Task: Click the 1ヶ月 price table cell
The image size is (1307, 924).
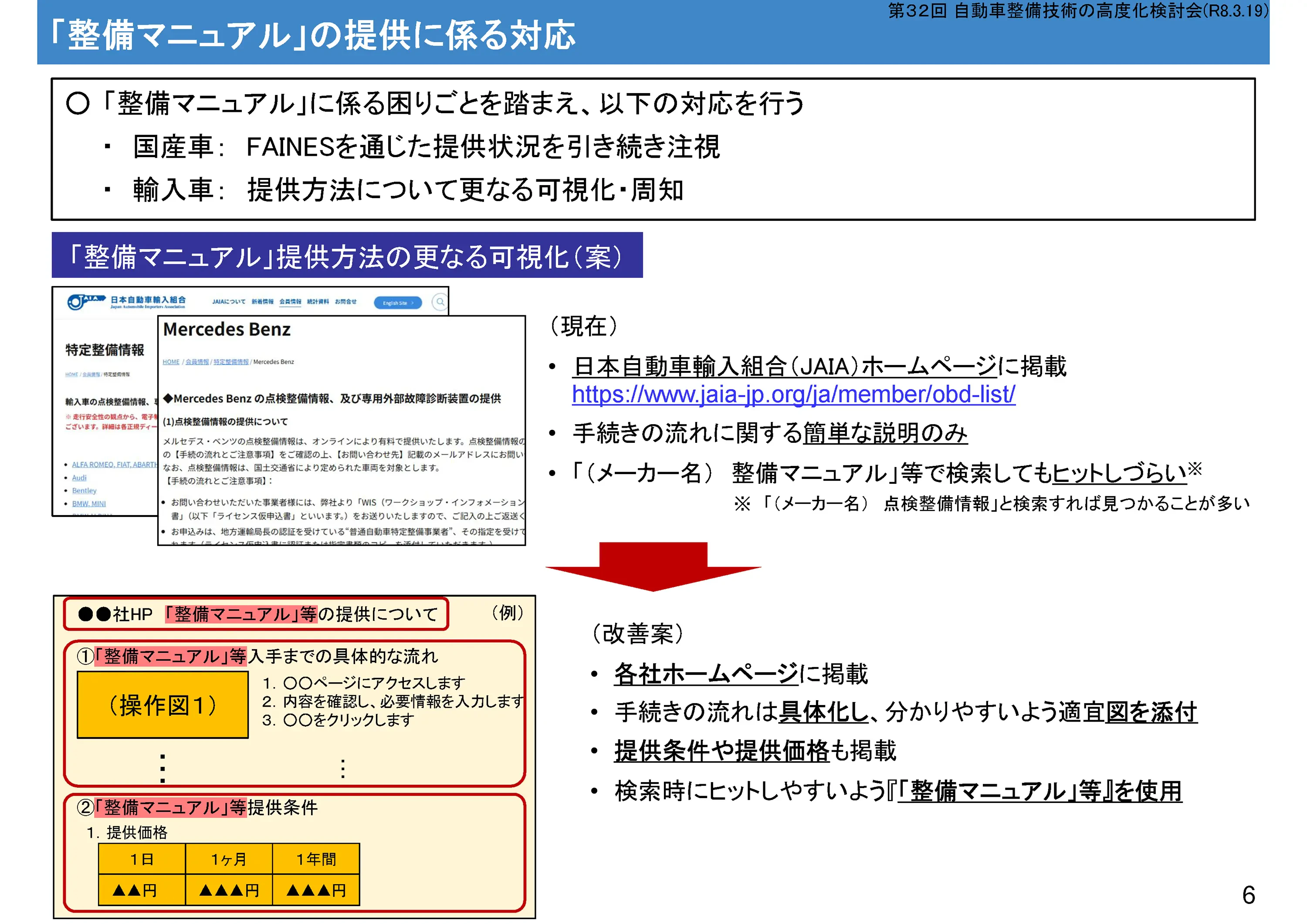Action: [228, 859]
